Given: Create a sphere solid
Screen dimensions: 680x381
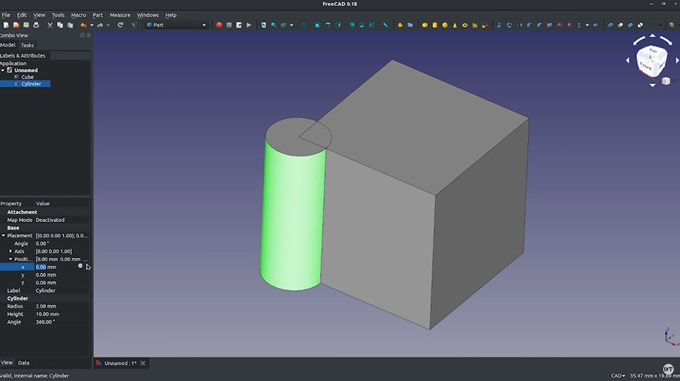Looking at the screenshot, I should (x=445, y=25).
